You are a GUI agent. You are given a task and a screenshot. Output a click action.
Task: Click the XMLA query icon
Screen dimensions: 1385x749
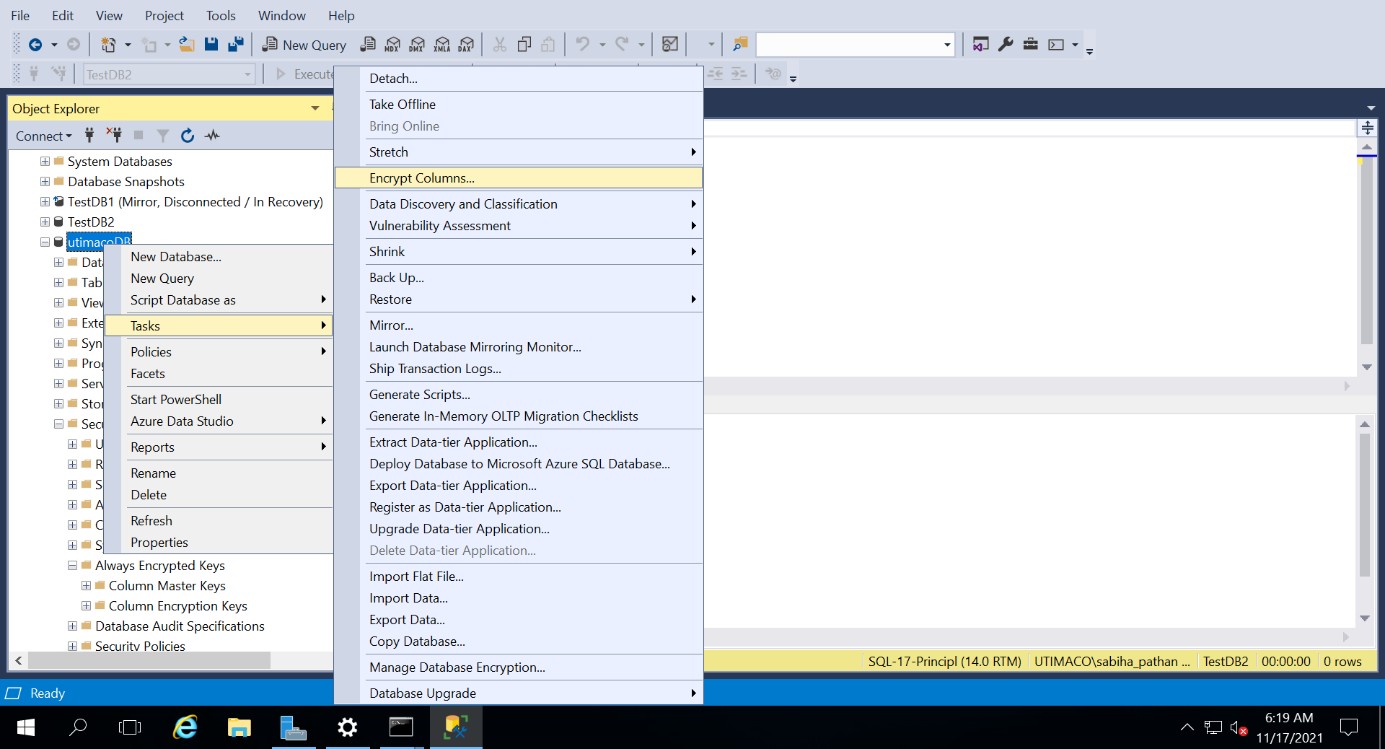442,44
